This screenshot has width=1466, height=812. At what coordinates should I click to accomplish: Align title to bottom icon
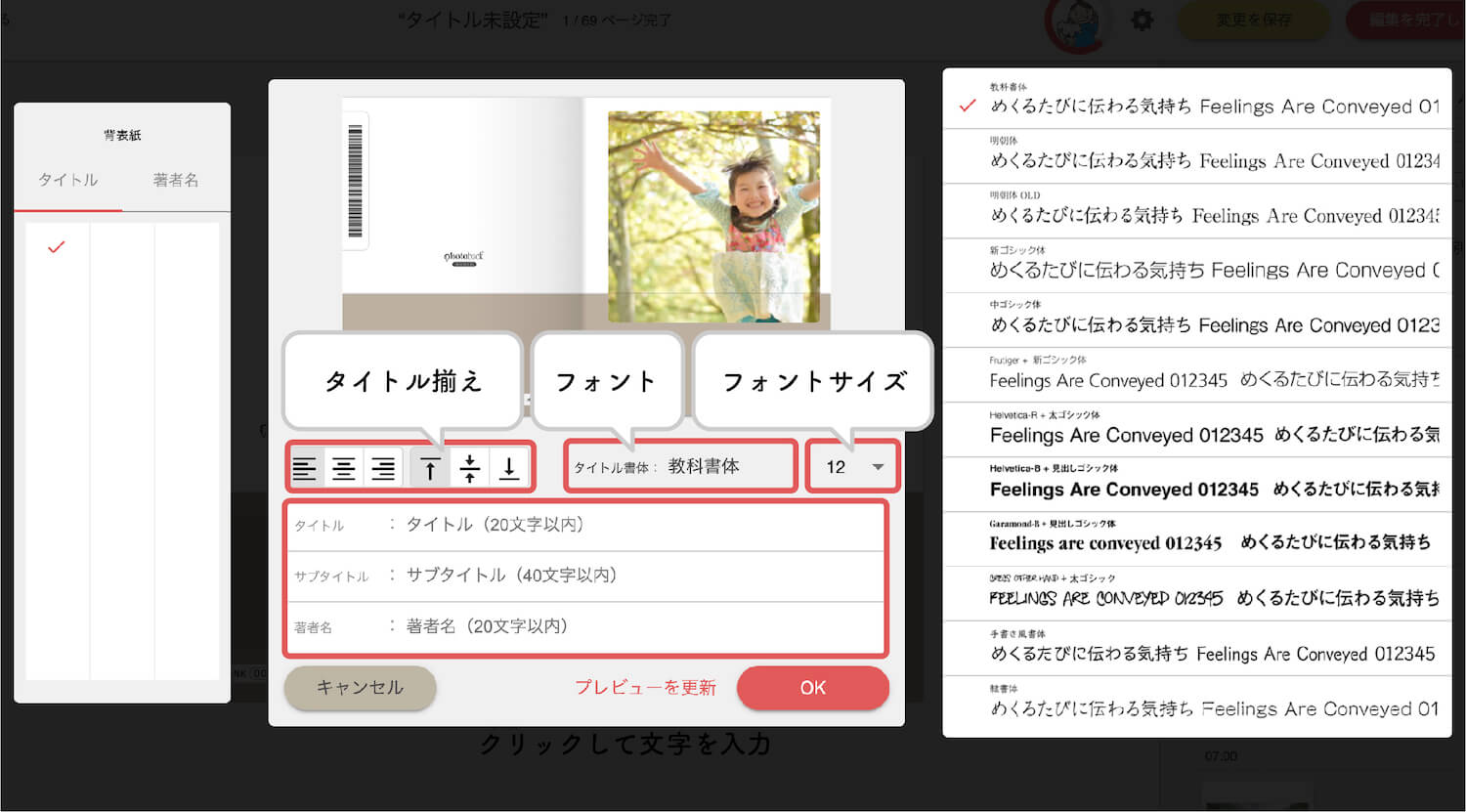pyautogui.click(x=509, y=468)
